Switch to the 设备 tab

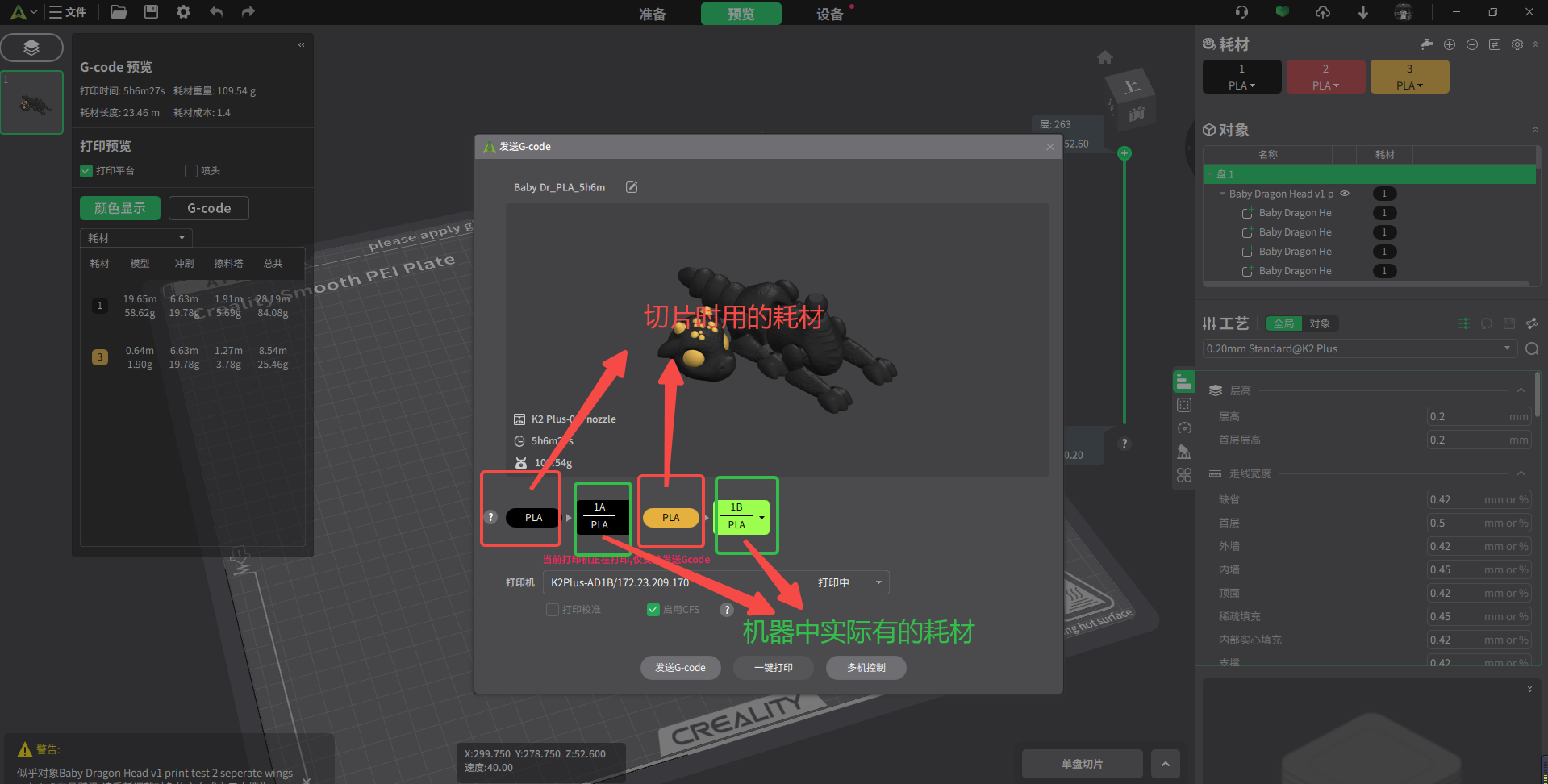click(x=829, y=14)
